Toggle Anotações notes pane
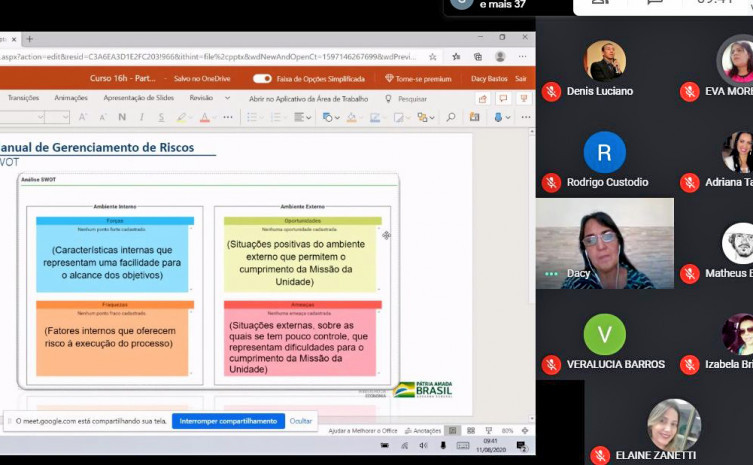753x465 pixels. (423, 431)
